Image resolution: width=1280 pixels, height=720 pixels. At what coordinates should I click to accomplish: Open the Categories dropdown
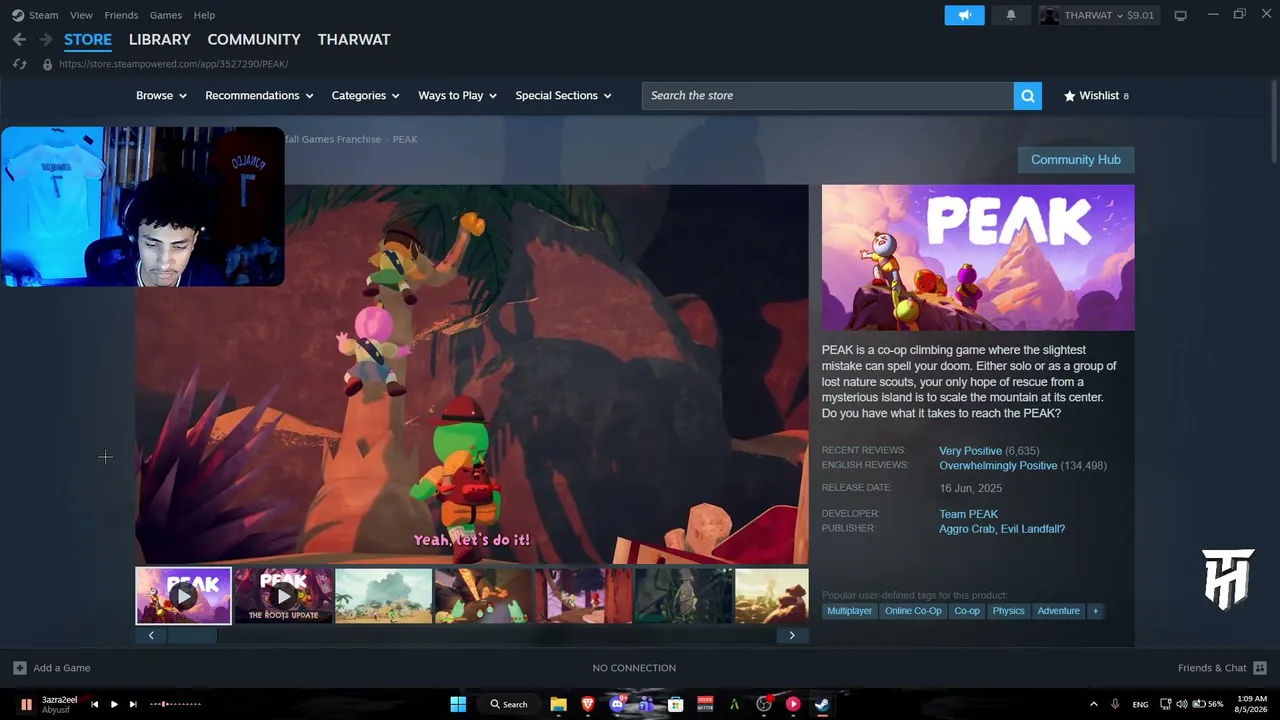(365, 96)
